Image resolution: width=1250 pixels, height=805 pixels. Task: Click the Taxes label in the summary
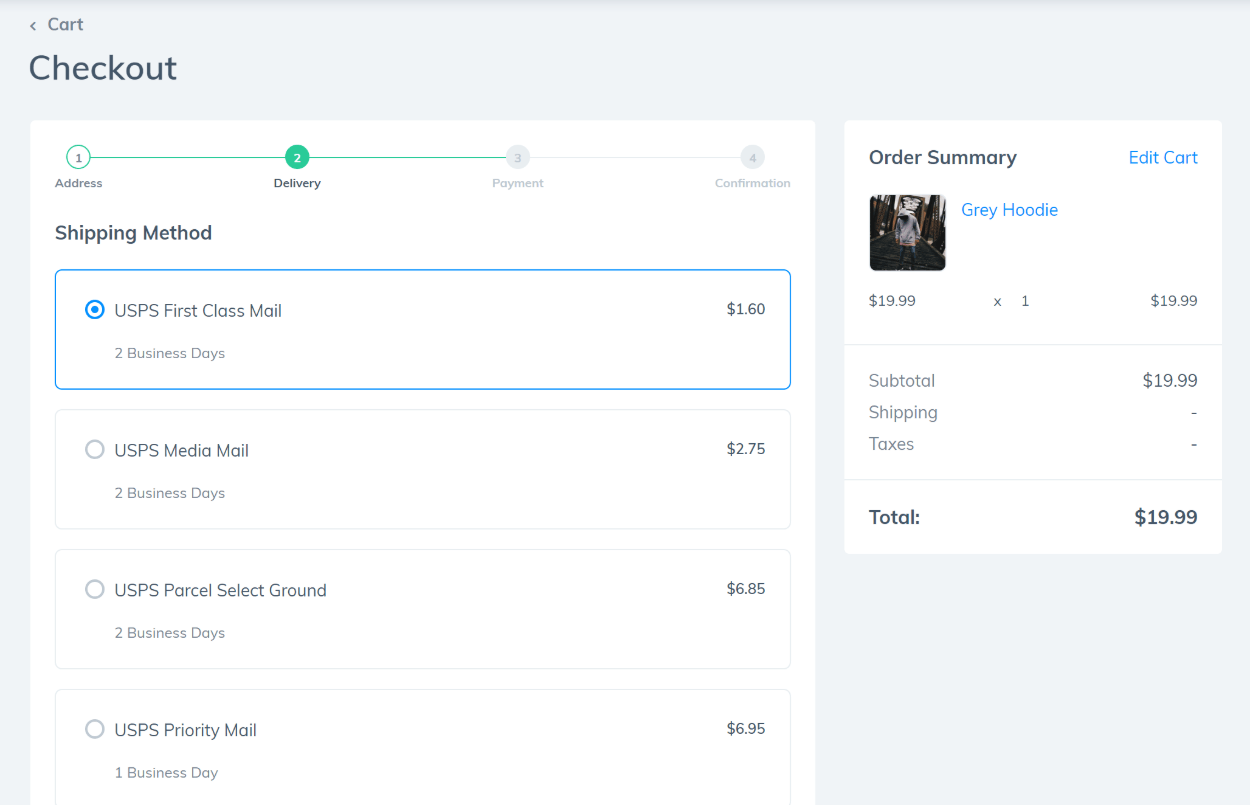[x=891, y=444]
